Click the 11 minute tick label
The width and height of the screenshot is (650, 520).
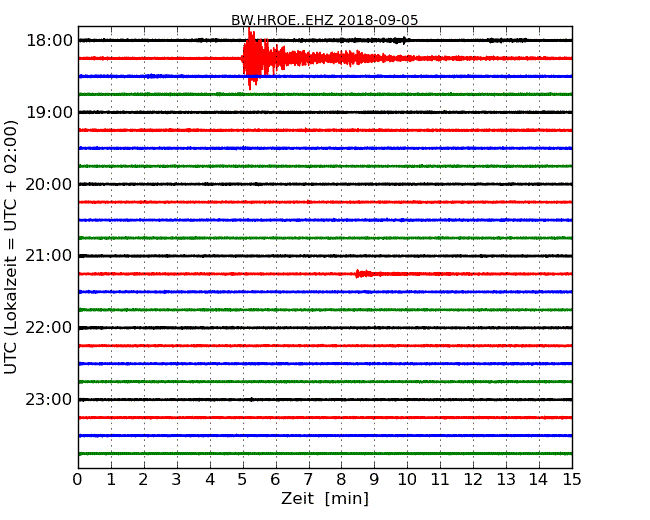click(440, 480)
